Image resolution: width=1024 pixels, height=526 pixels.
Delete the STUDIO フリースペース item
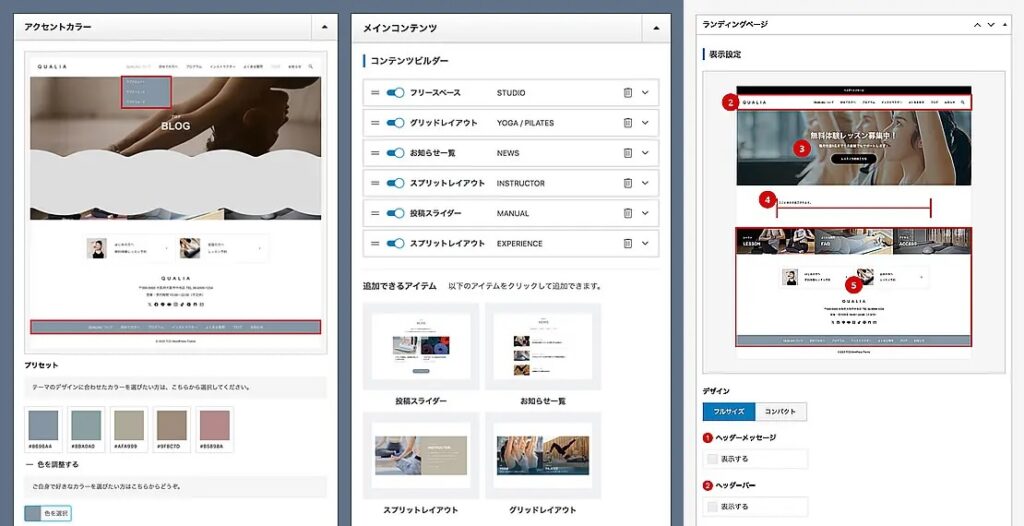pyautogui.click(x=628, y=93)
